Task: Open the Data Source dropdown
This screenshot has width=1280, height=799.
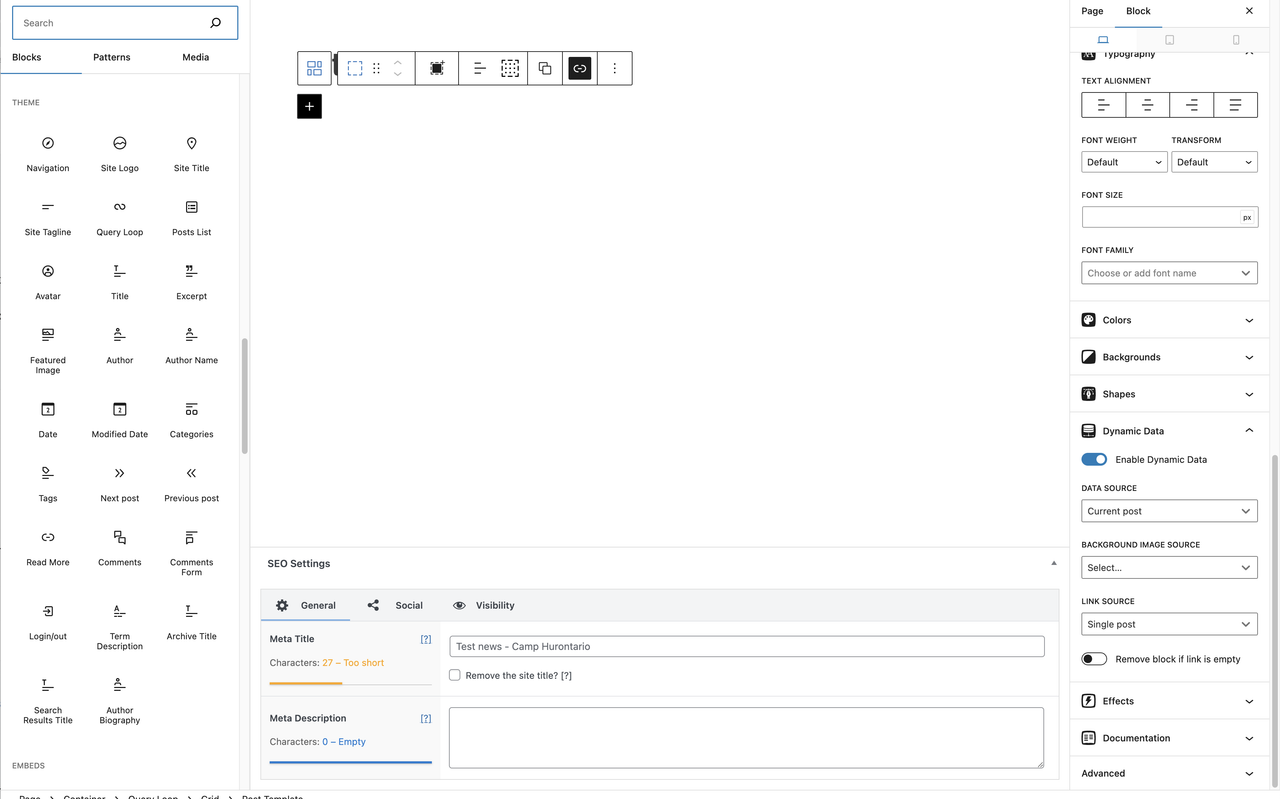Action: point(1170,511)
